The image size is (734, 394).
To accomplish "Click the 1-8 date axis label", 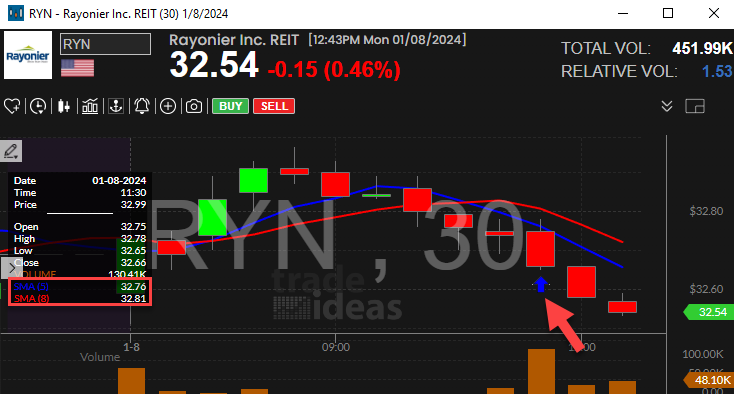I will [x=131, y=347].
